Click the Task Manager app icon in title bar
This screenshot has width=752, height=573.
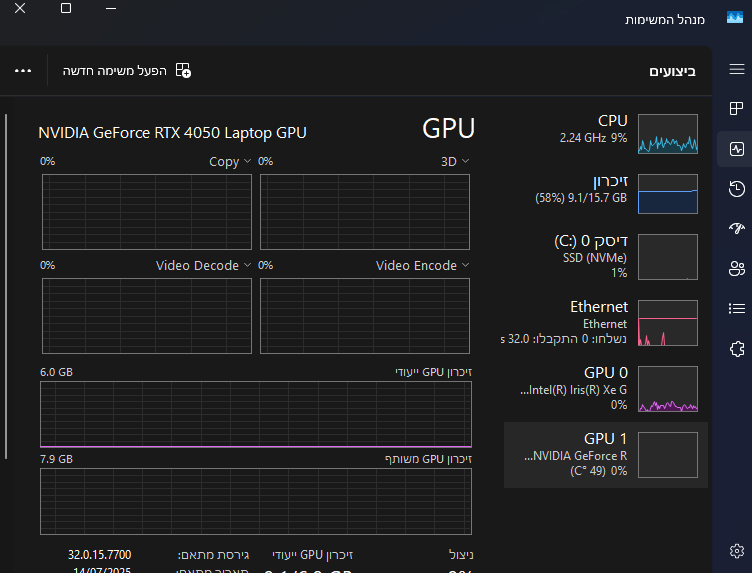click(735, 18)
